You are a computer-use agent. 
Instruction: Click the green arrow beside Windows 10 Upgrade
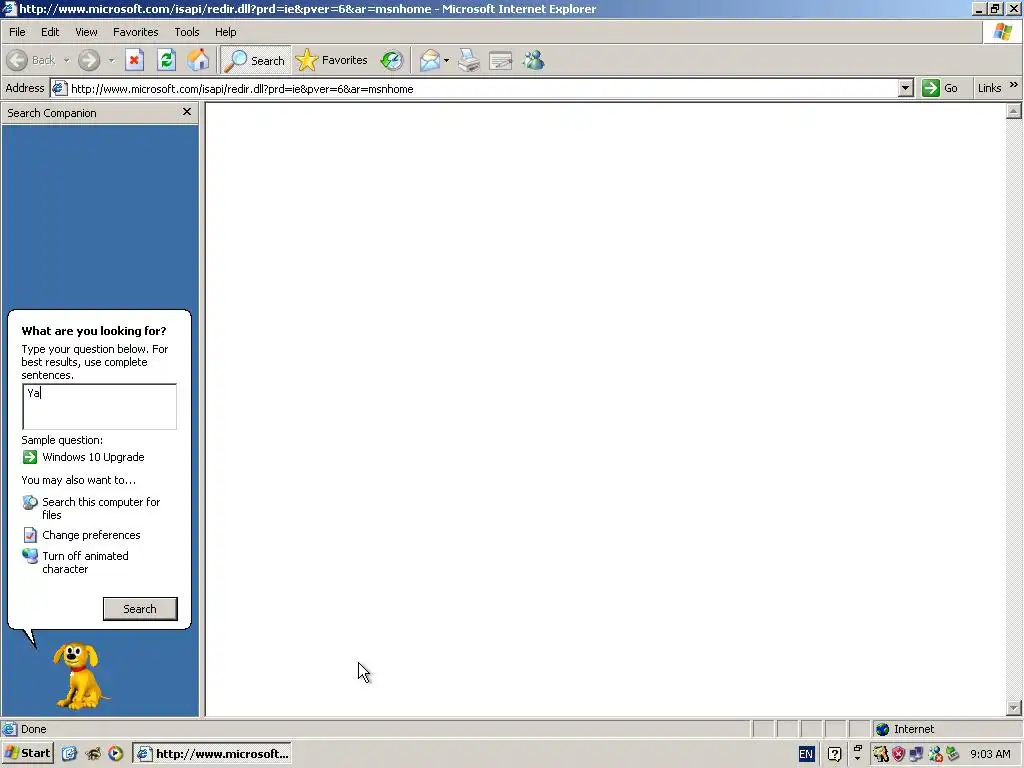(x=30, y=457)
